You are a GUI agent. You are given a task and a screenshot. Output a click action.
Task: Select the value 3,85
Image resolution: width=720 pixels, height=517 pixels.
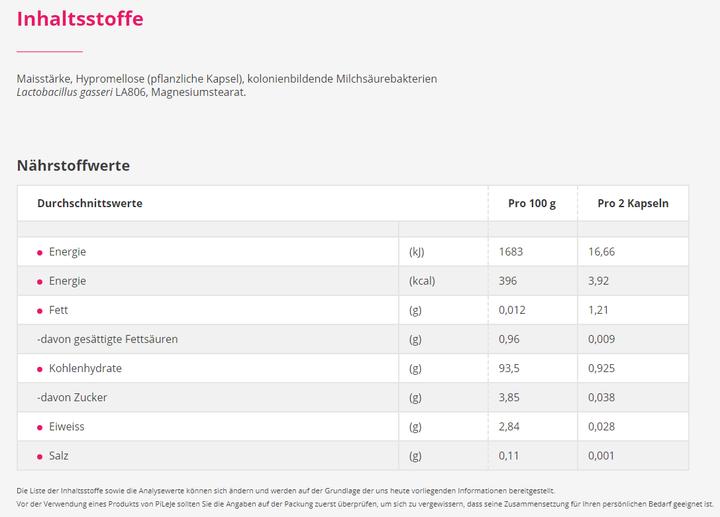click(509, 397)
